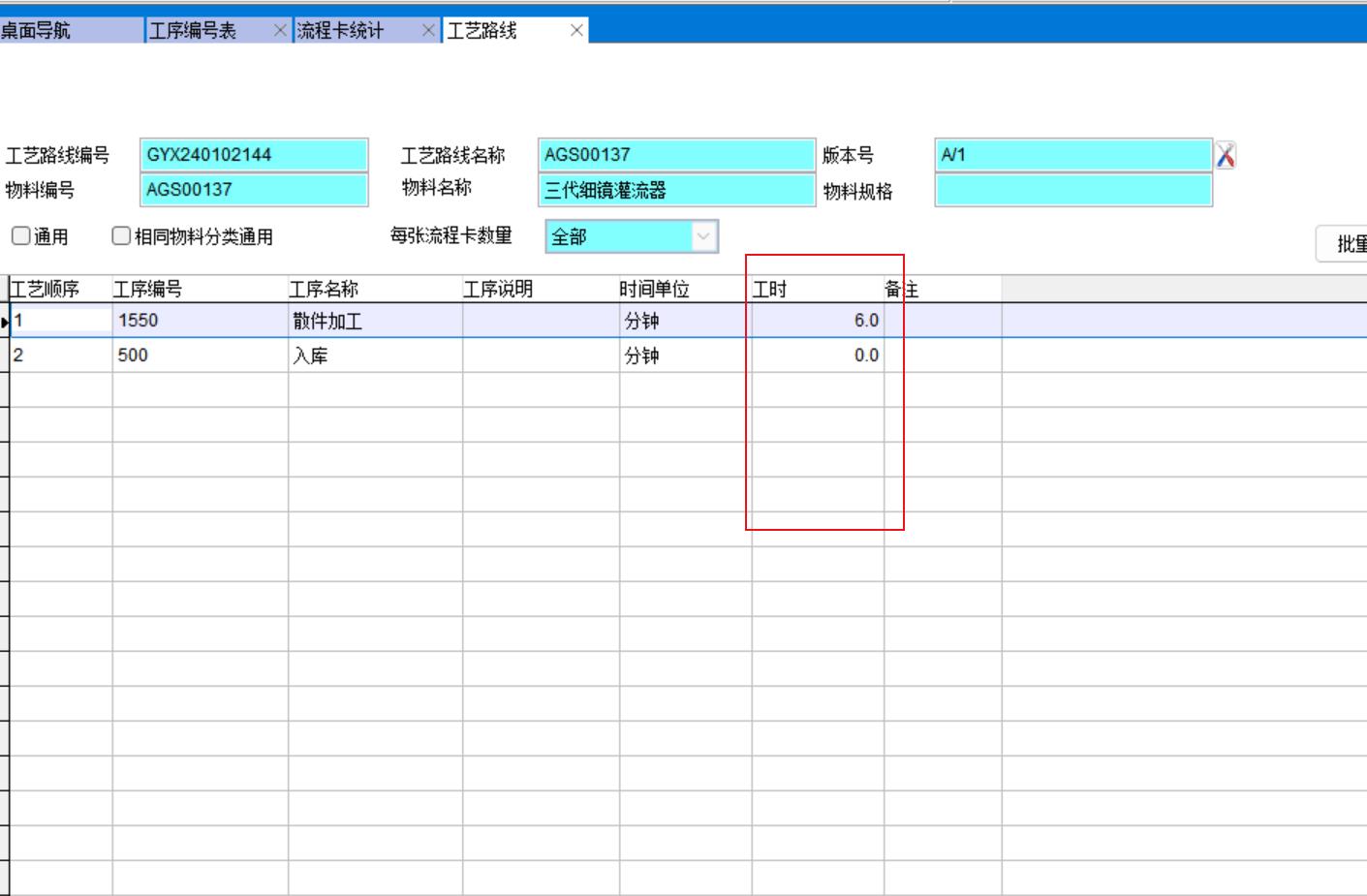Focus the 物料名称 field showing 三代细镜灌流器
Screen dimensions: 1367x896
[x=675, y=190]
